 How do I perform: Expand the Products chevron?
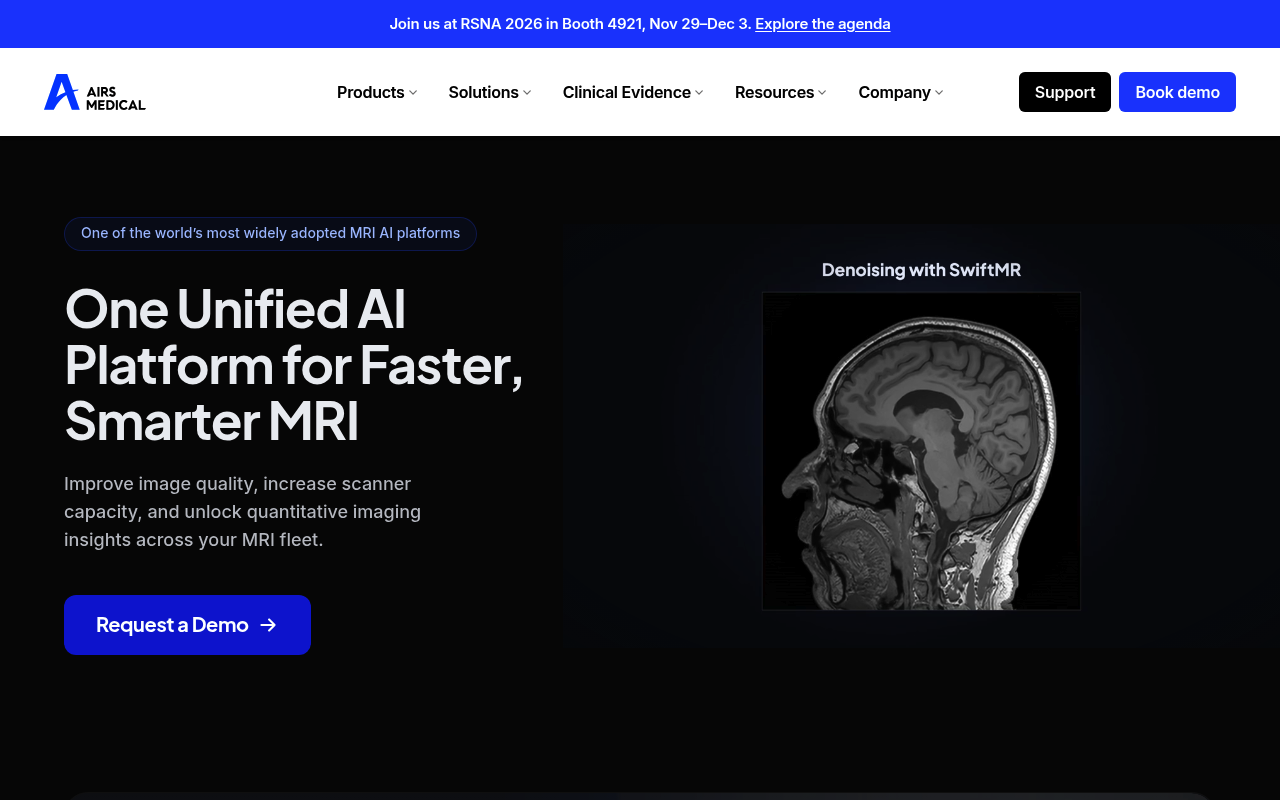click(413, 93)
